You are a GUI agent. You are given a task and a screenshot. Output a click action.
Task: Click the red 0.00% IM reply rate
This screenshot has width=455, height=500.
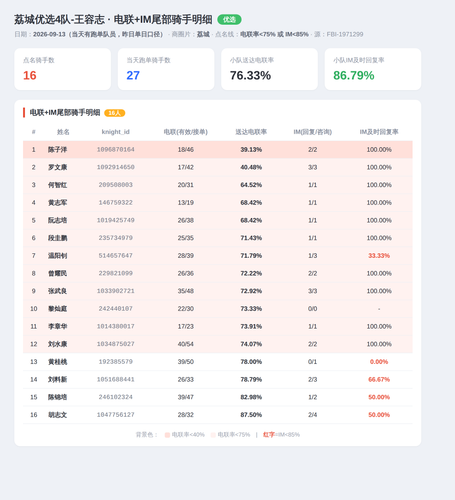coord(379,362)
